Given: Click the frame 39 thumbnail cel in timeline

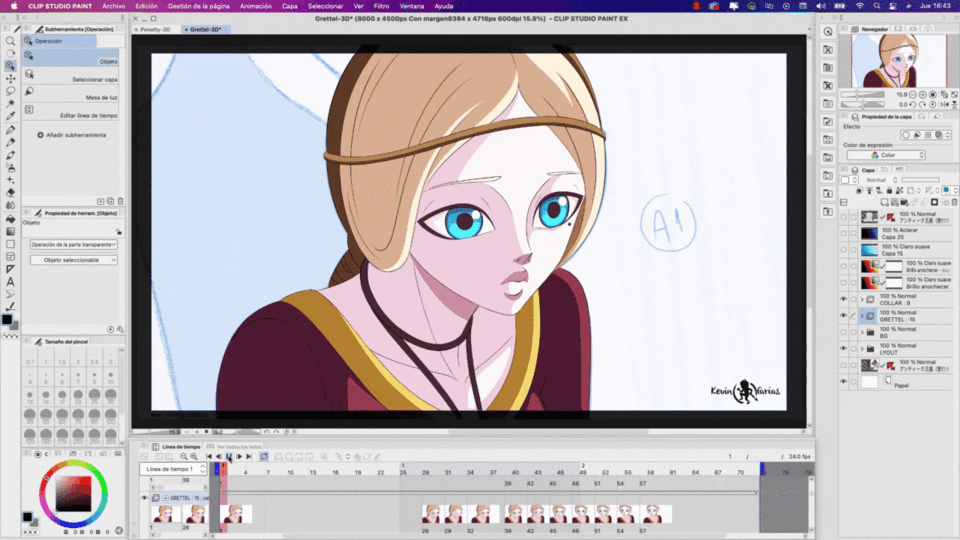Looking at the screenshot, I should (514, 514).
